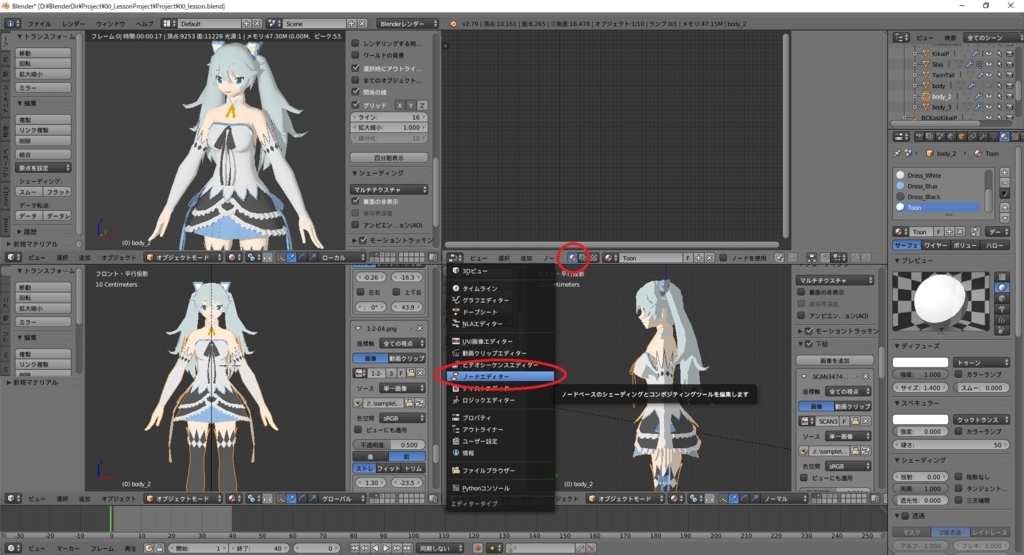Select ノードエディター in editor type menu
Viewport: 1024px width, 555px height.
[501, 377]
